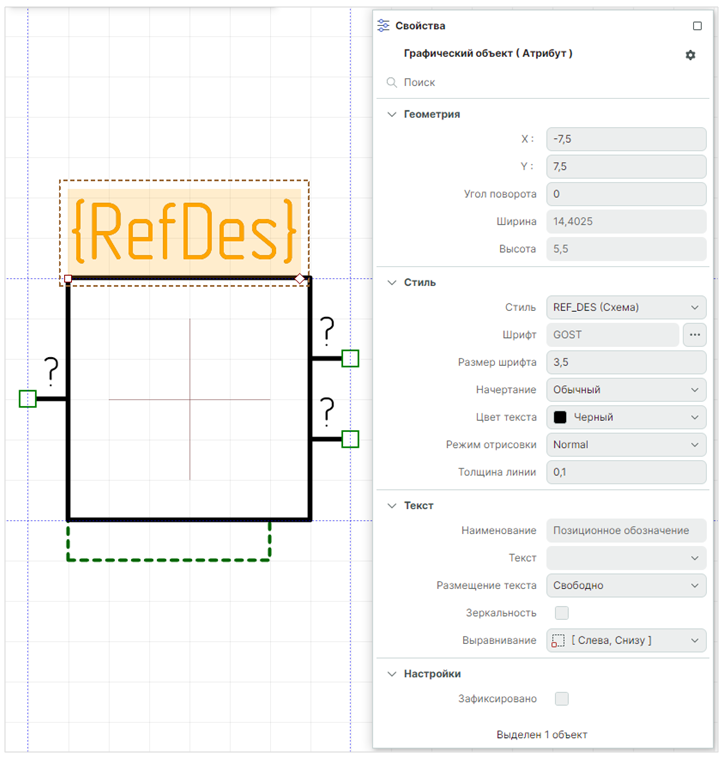Viewport: 722px width, 757px height.
Task: Click the search magnifier icon
Action: [x=391, y=83]
